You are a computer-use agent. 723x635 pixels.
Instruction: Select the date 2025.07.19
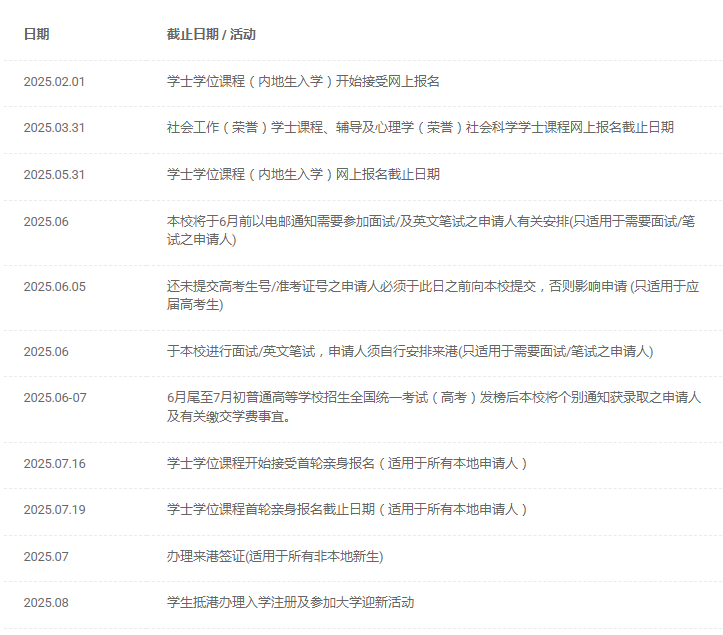54,510
